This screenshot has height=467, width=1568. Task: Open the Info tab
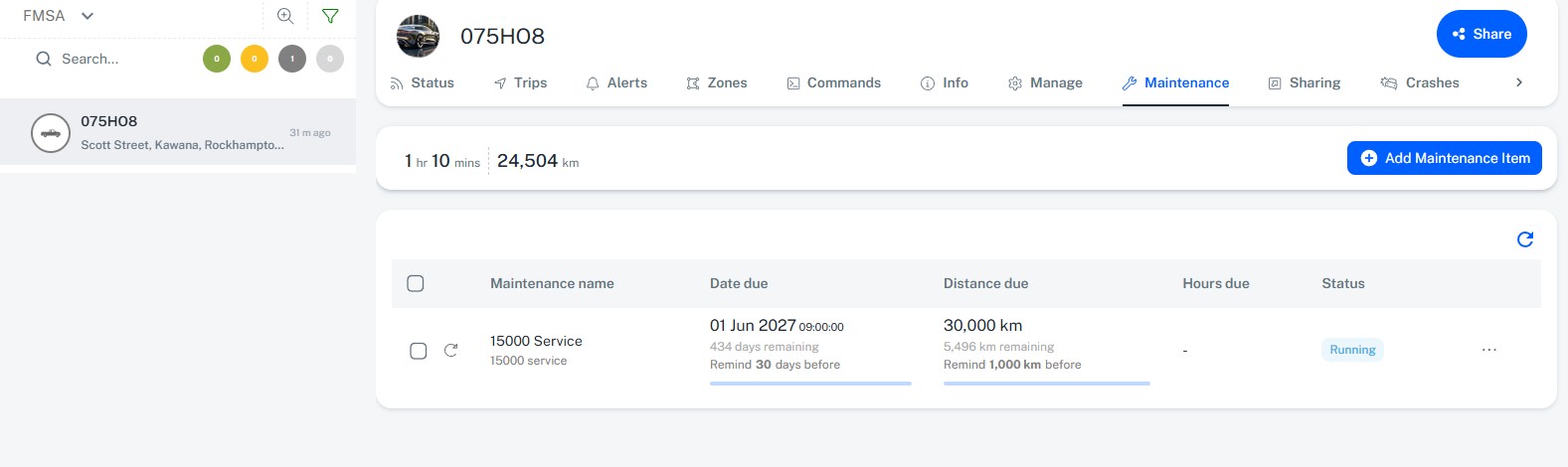(x=945, y=82)
